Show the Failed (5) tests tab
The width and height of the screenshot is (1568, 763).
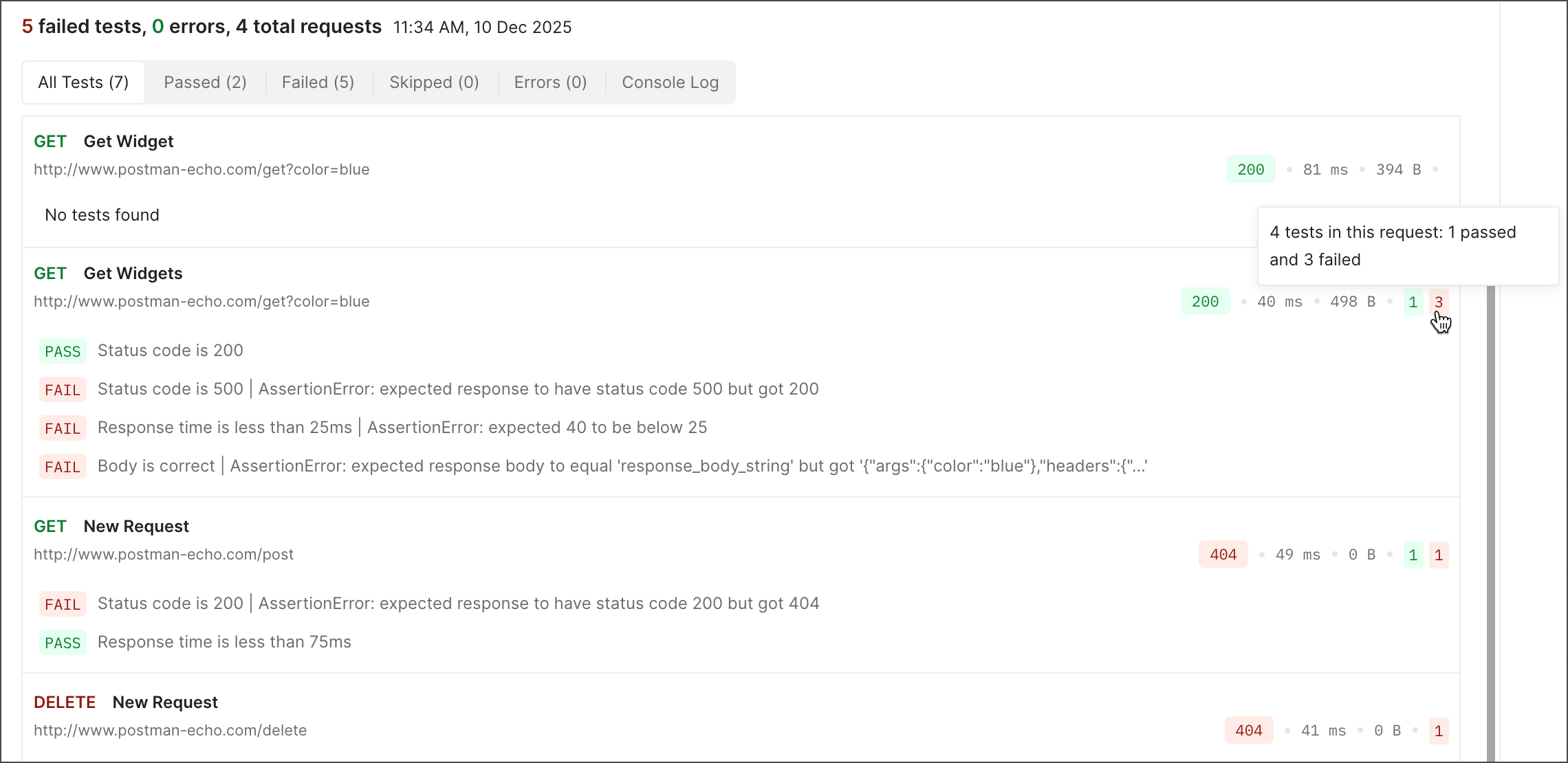(x=318, y=82)
